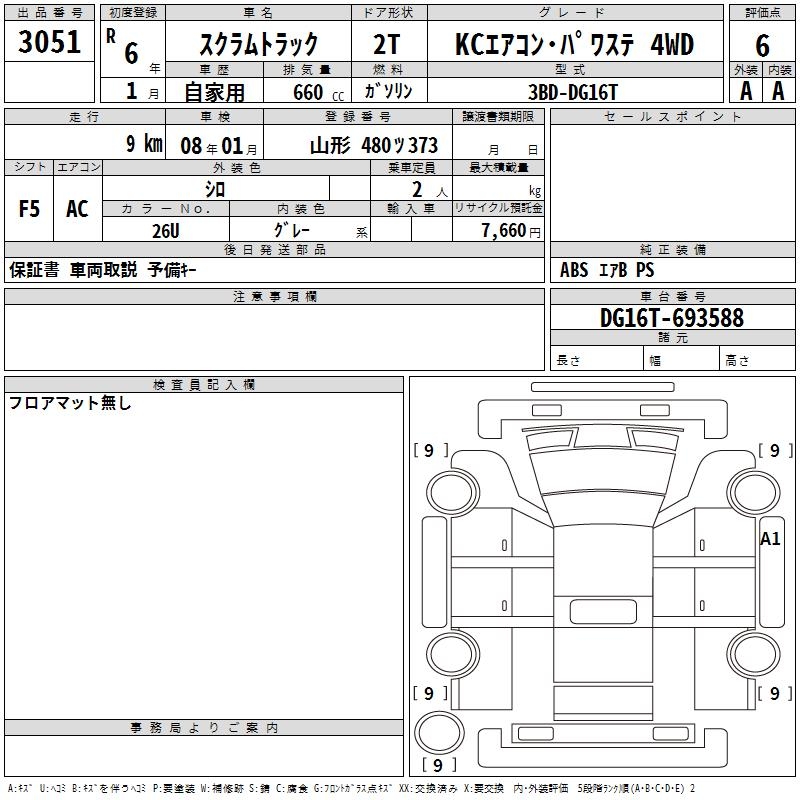Viewport: 800px width, 800px height.
Task: Click the 車両取説 item
Action: tap(103, 270)
